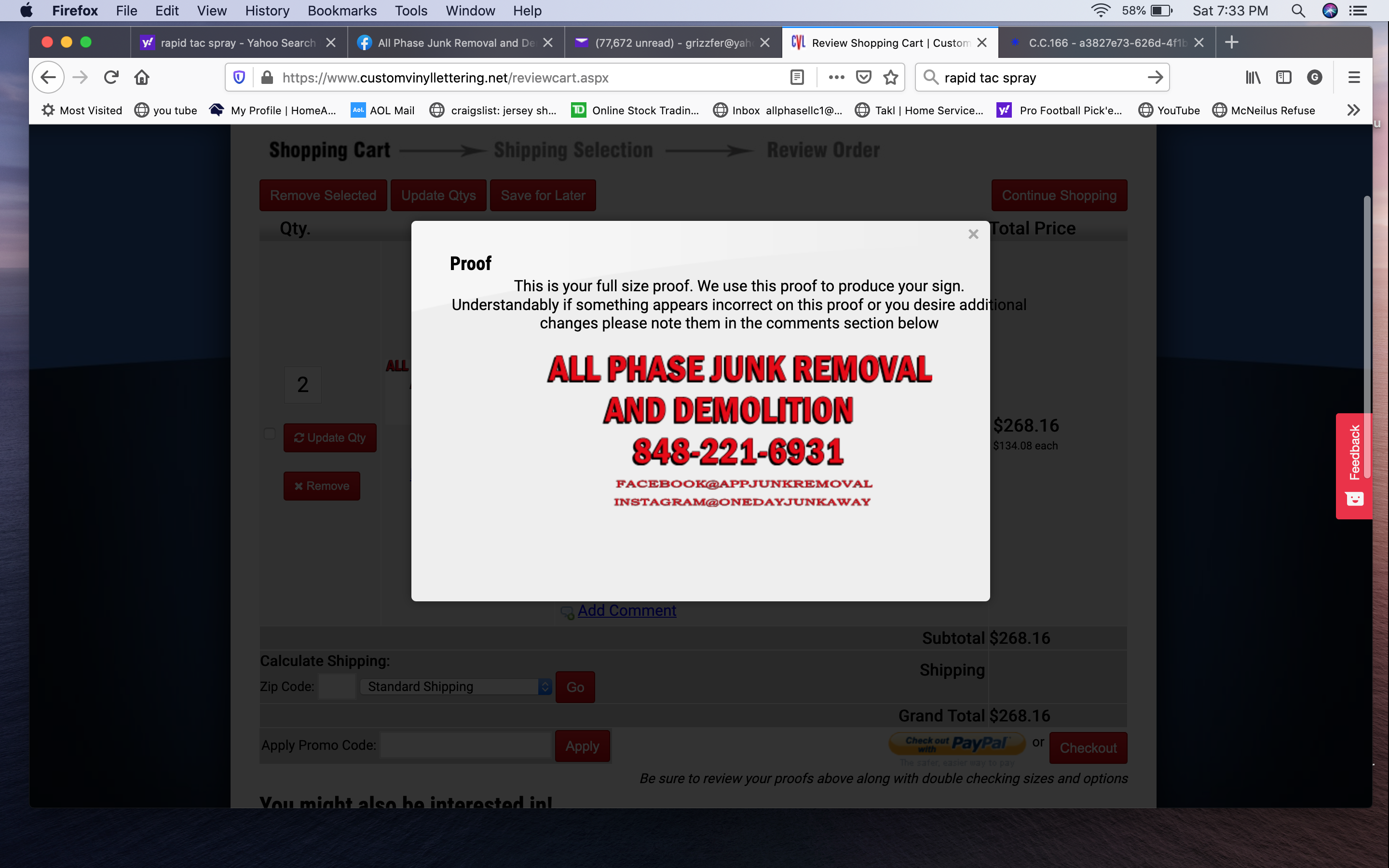Click the Update Qty button
1389x868 pixels.
coord(329,437)
